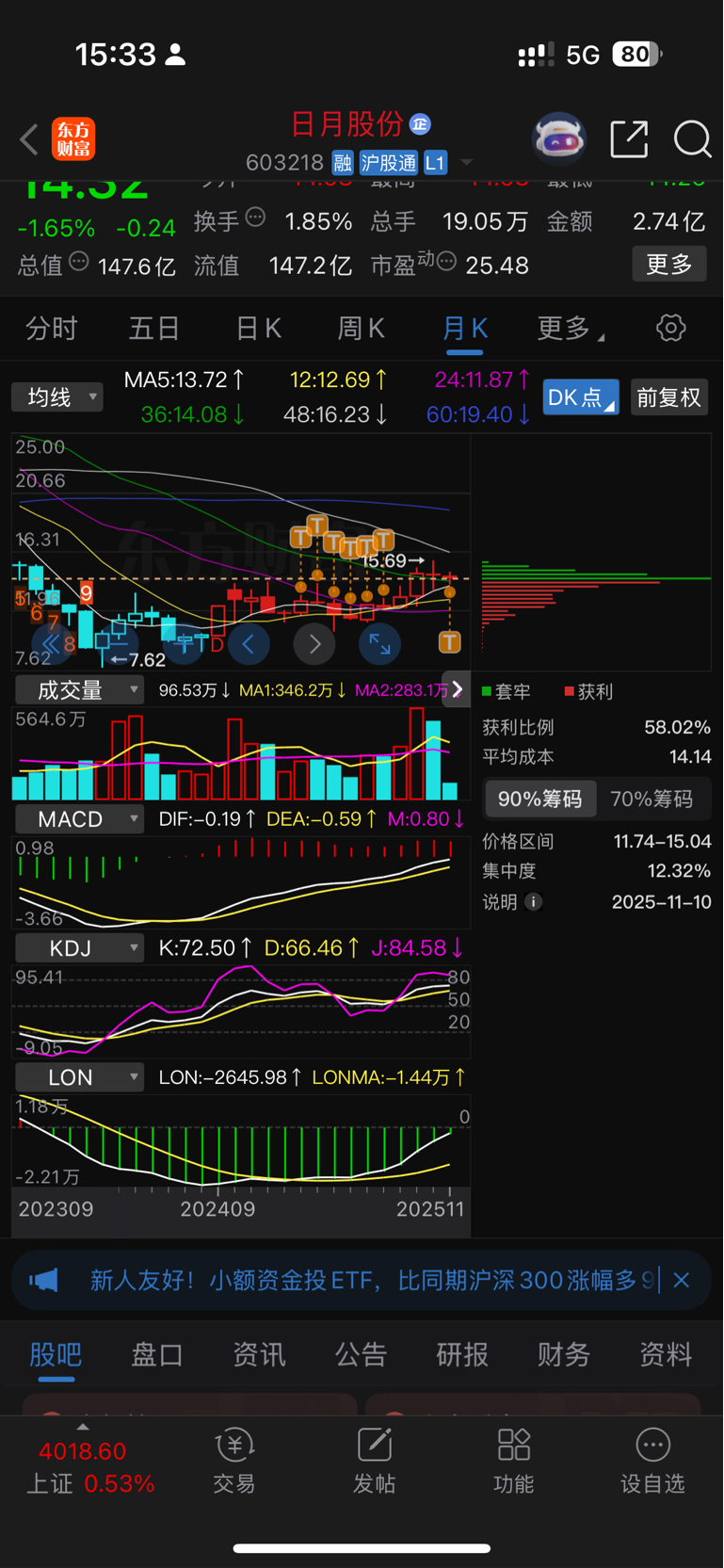Tap 设自选 add to watchlist
The height and width of the screenshot is (1568, 724).
(x=652, y=1461)
